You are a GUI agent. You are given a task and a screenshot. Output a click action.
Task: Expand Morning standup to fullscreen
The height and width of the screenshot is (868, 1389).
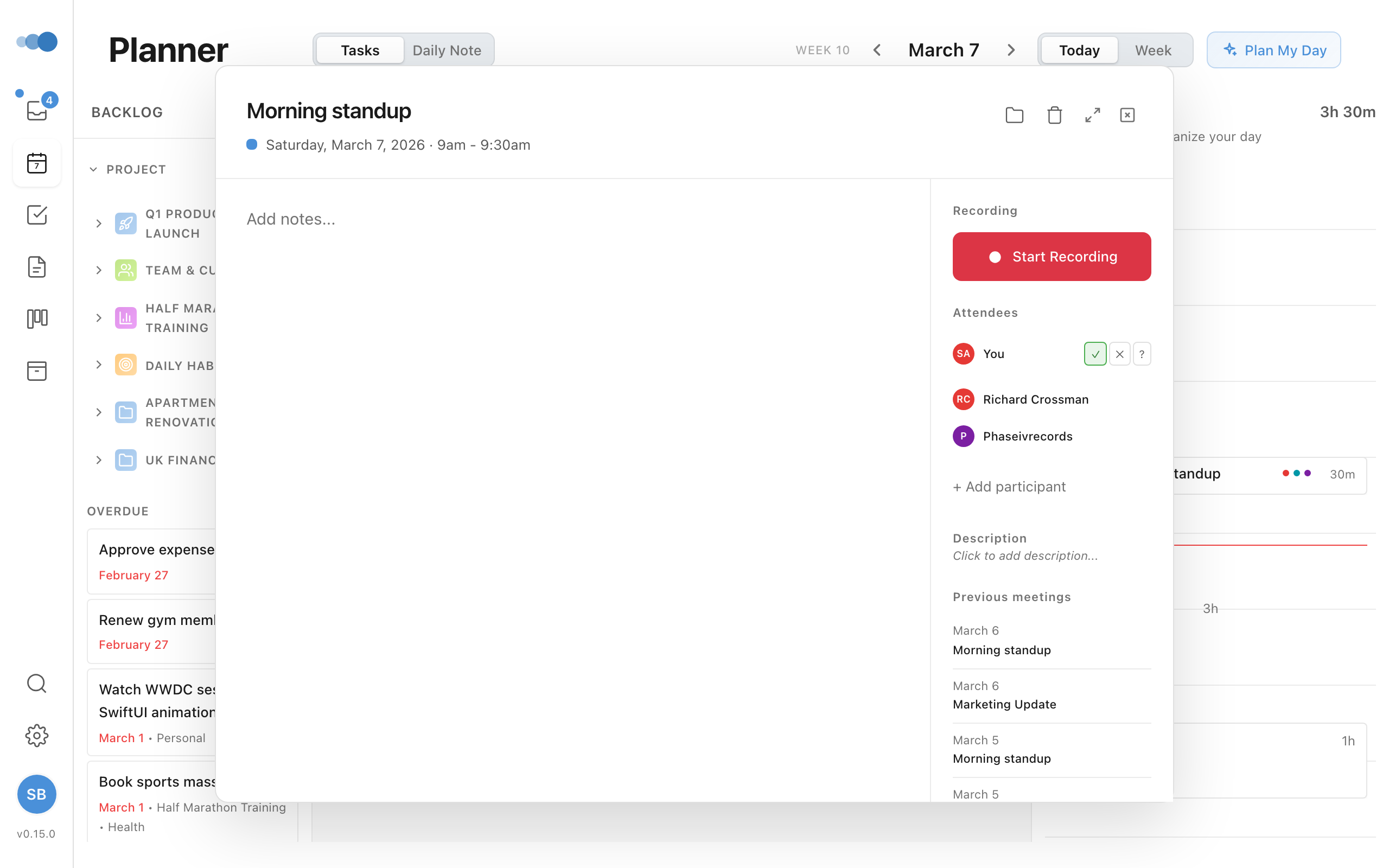point(1092,115)
